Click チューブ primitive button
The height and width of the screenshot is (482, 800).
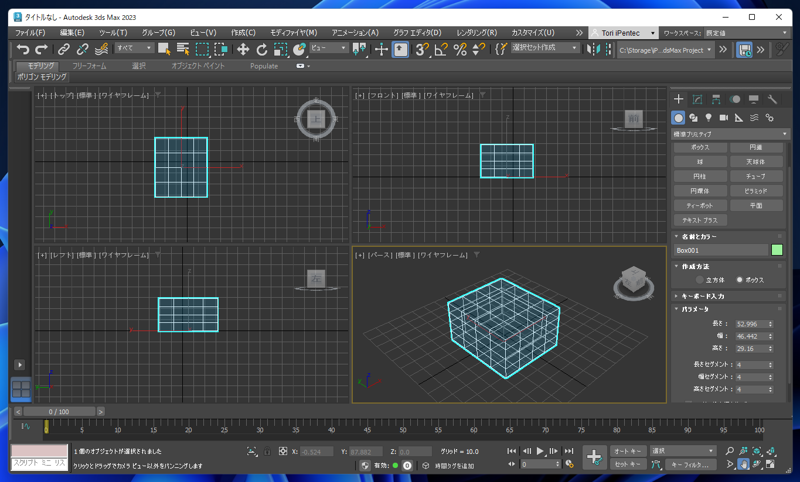click(x=756, y=176)
